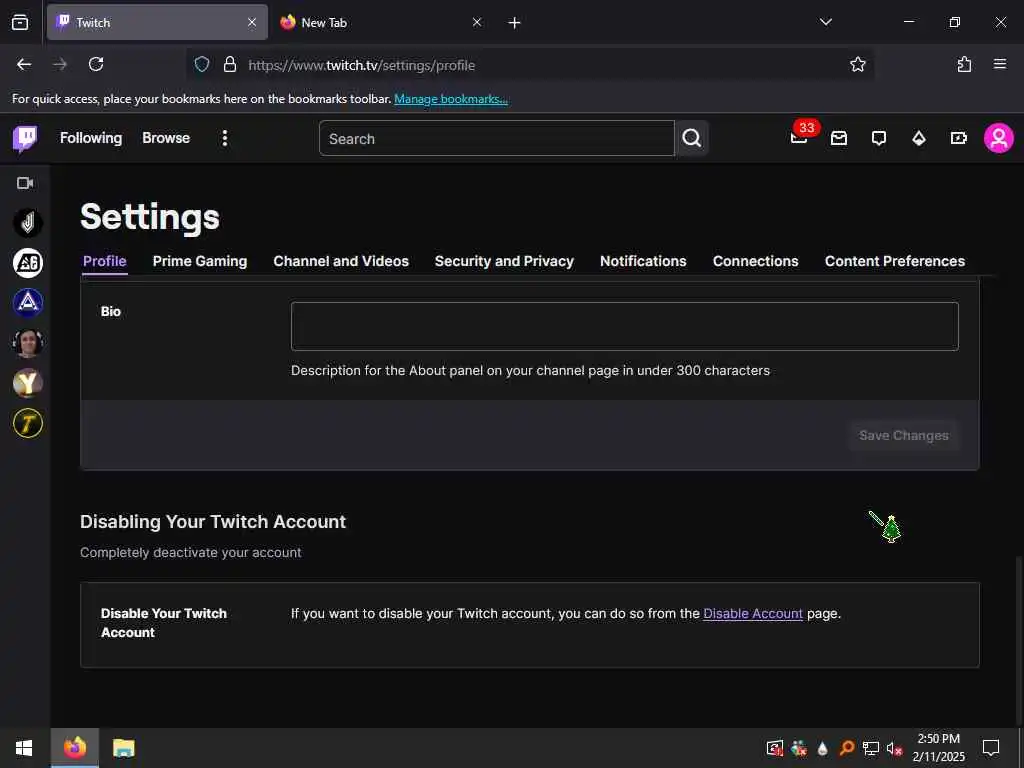
Task: Open a new tab with plus button
Action: 515,23
